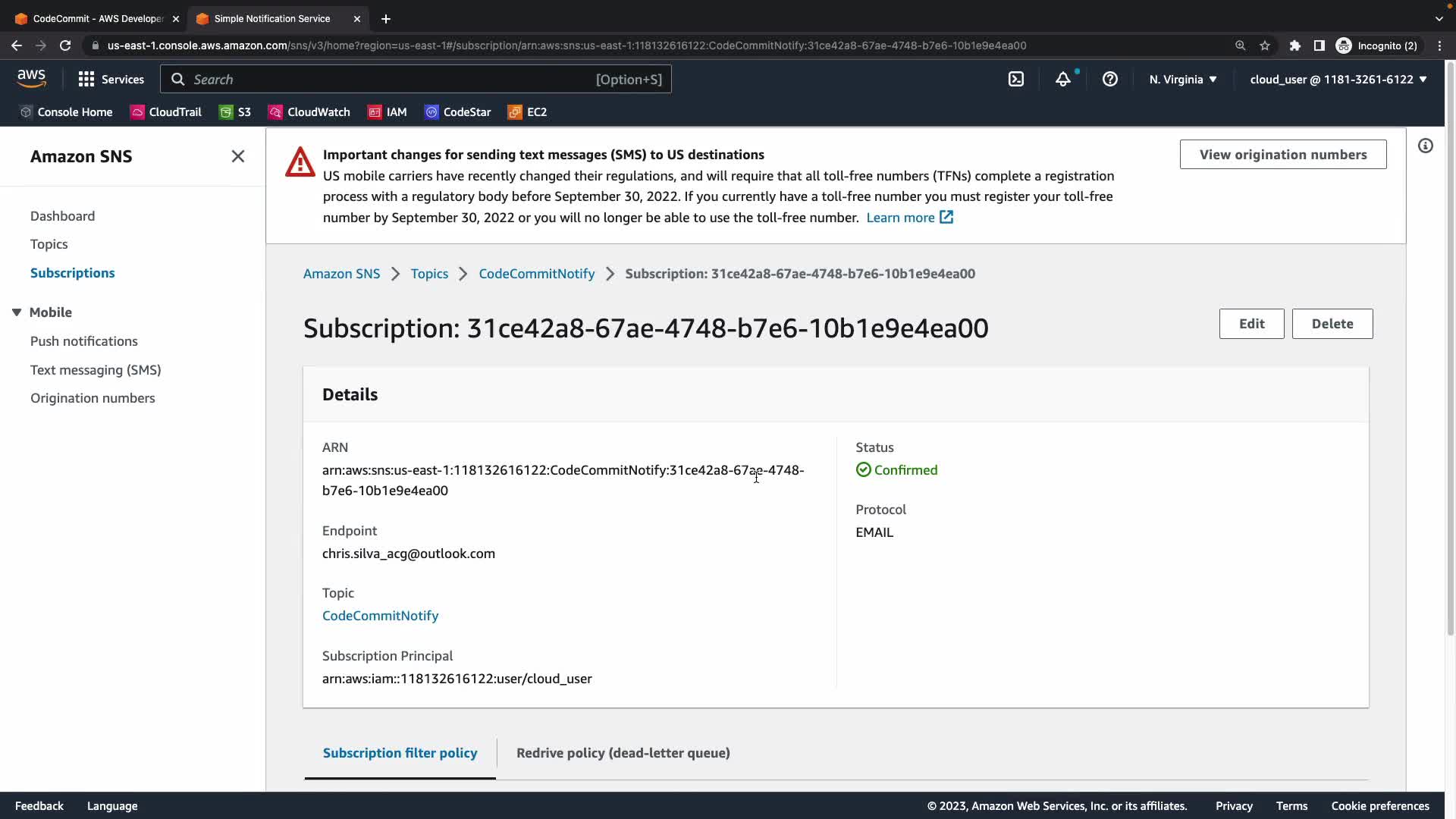Click the Delete subscription button
This screenshot has width=1456, height=819.
point(1332,324)
